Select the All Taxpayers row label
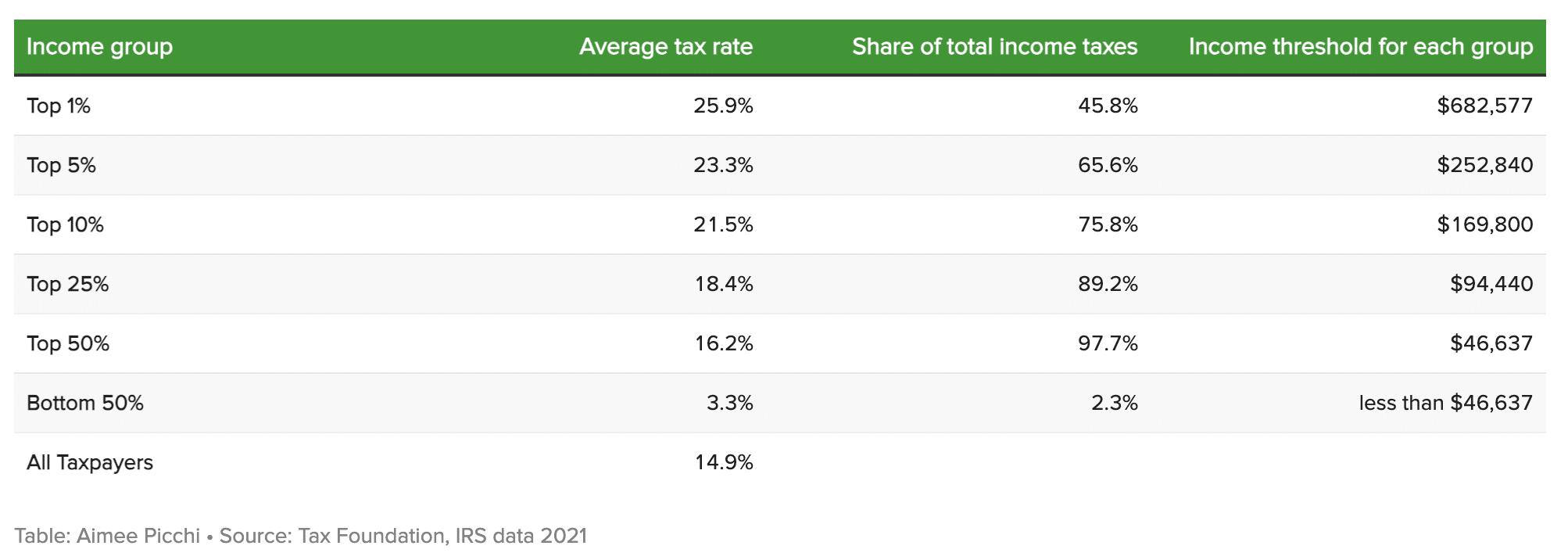This screenshot has height=560, width=1568. click(90, 462)
